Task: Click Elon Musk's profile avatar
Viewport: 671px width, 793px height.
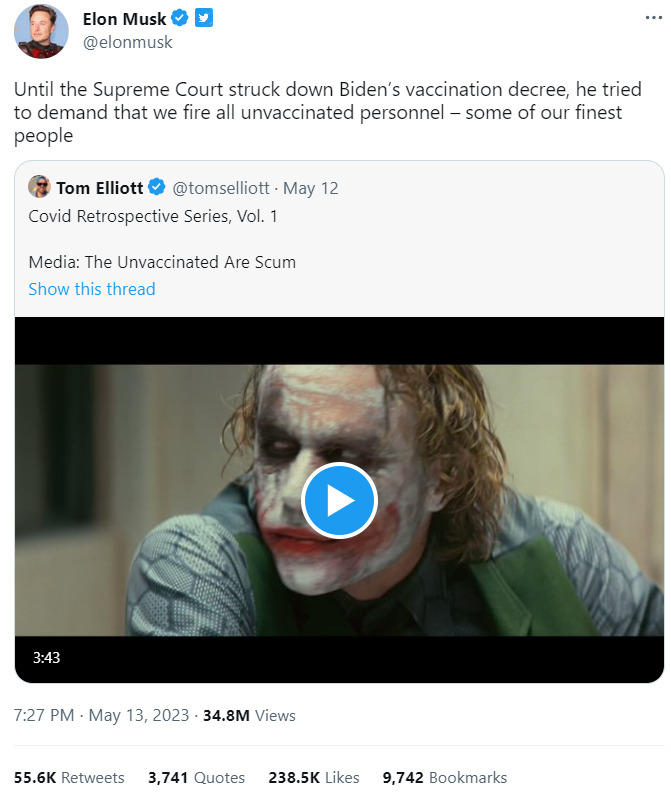Action: point(41,31)
